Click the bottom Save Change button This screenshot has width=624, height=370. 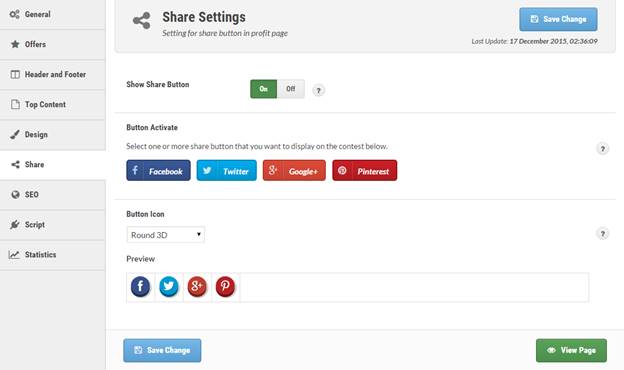tap(162, 351)
